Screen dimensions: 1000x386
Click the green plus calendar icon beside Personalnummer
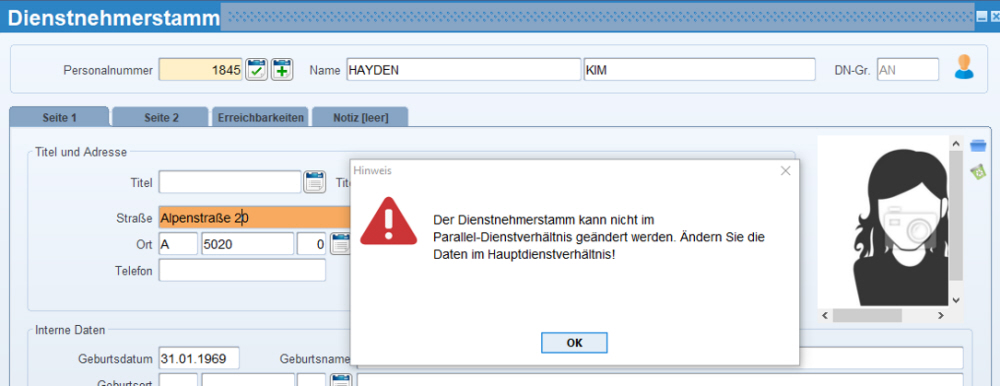[x=283, y=69]
